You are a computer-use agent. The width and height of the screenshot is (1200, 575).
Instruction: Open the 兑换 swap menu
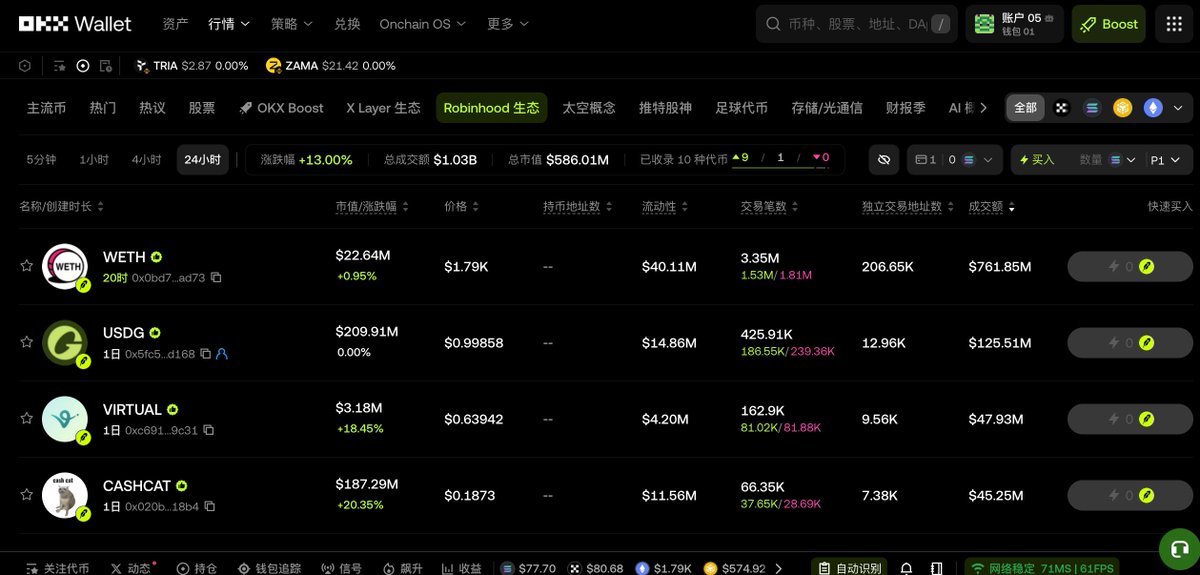click(347, 24)
